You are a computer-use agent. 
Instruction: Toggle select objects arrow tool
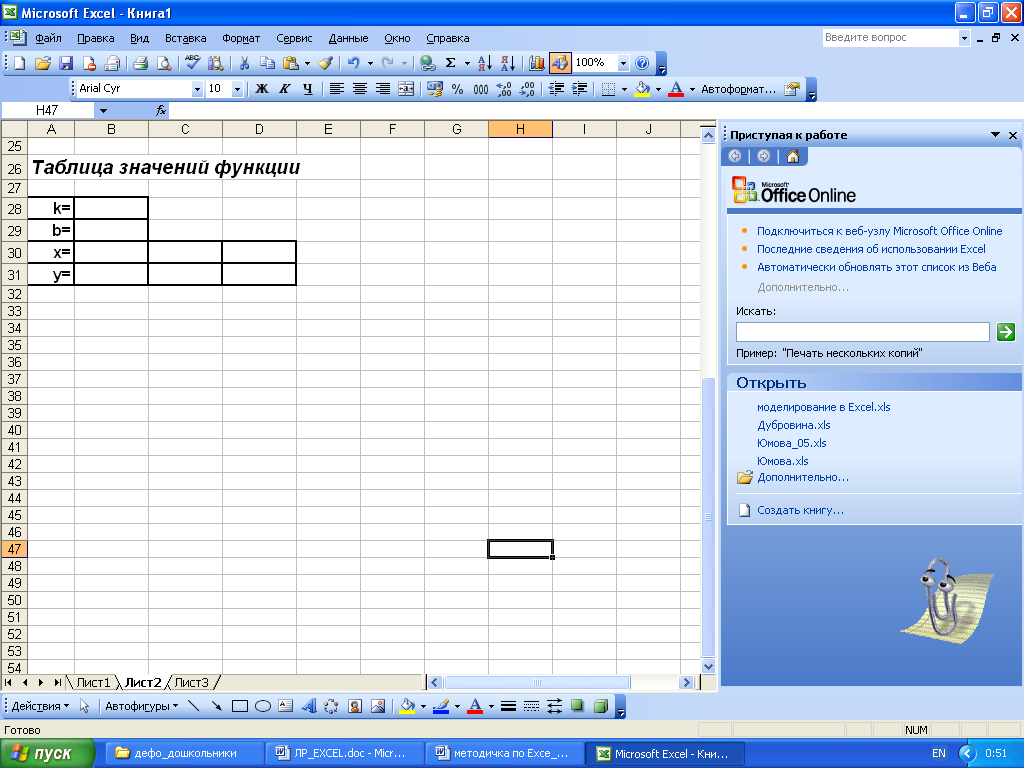(84, 706)
